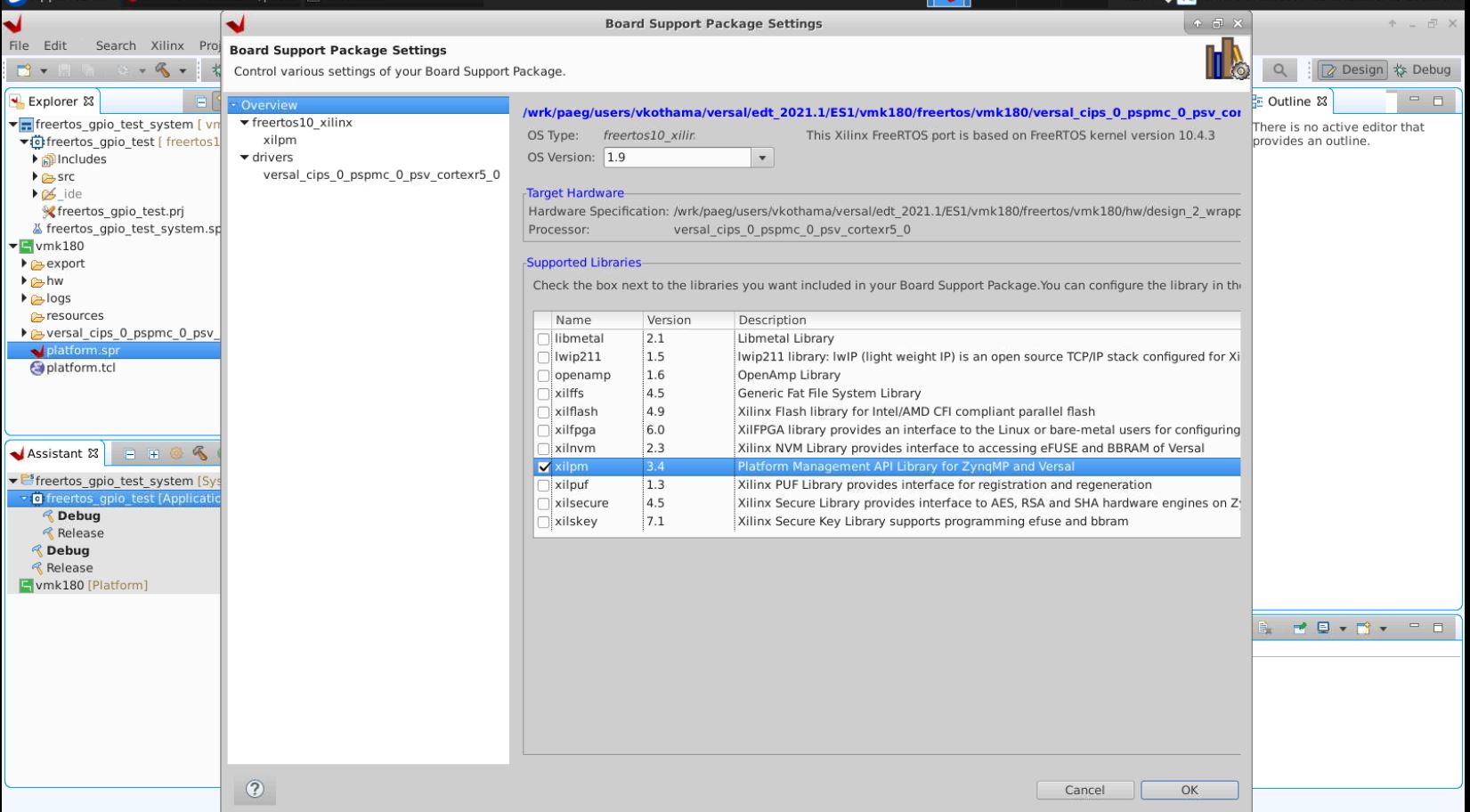Collapse the drivers node in settings tree
This screenshot has height=812, width=1470.
[x=244, y=158]
